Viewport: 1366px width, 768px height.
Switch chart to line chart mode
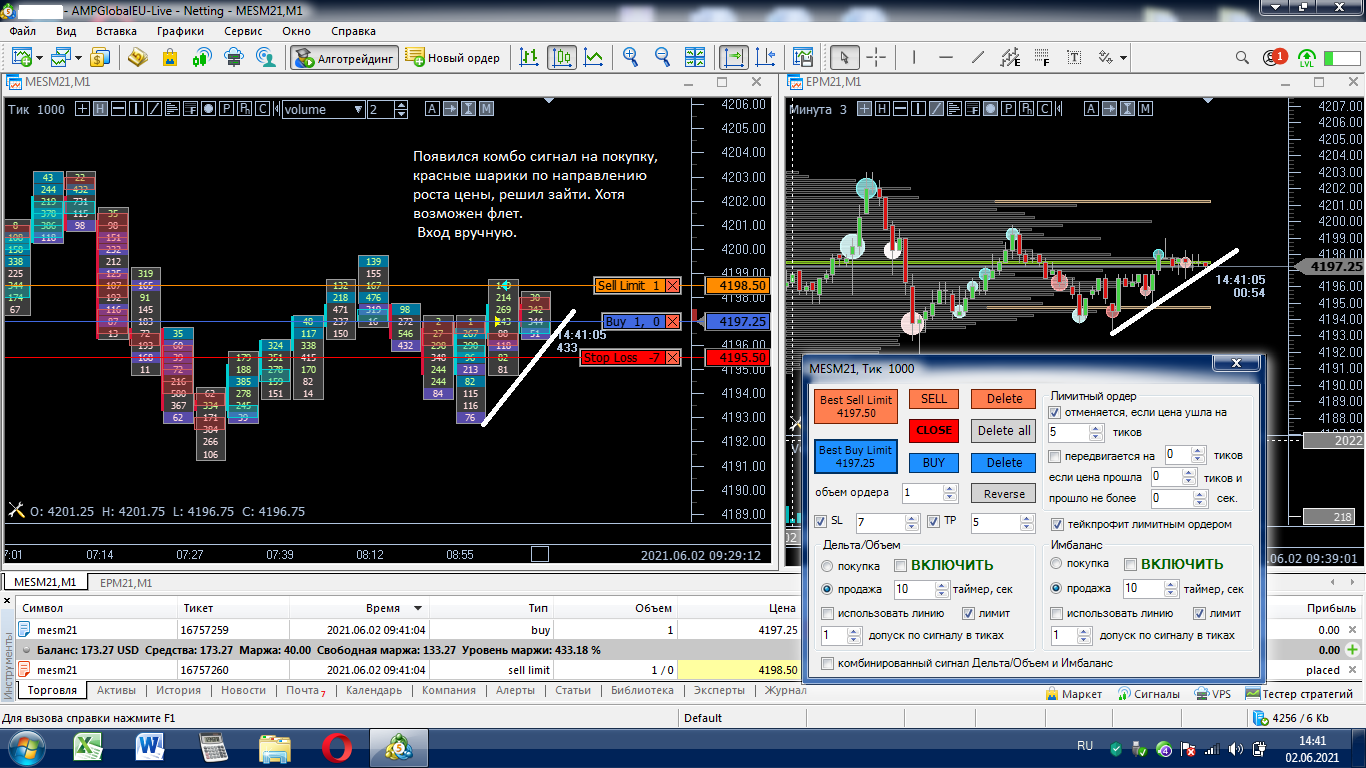(594, 57)
